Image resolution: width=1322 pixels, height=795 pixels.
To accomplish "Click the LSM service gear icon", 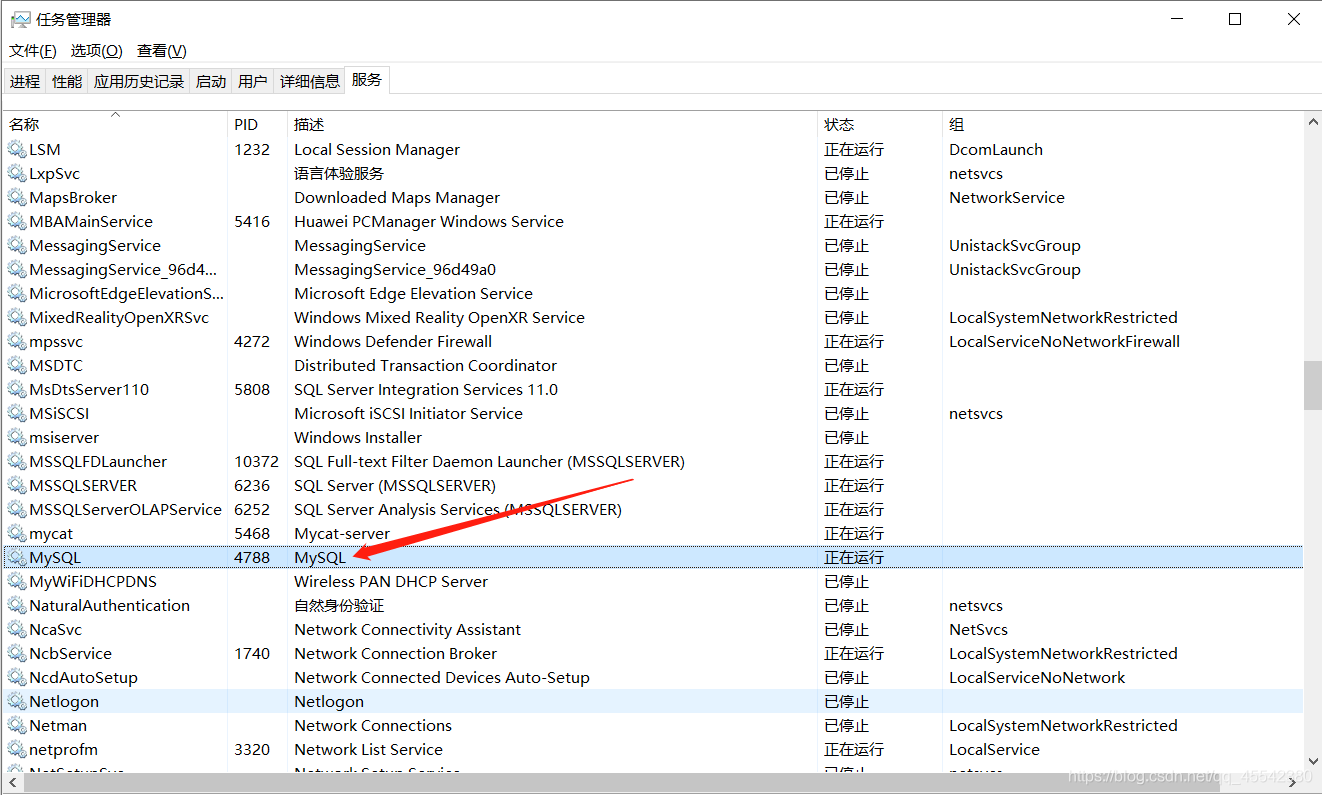I will (x=16, y=149).
